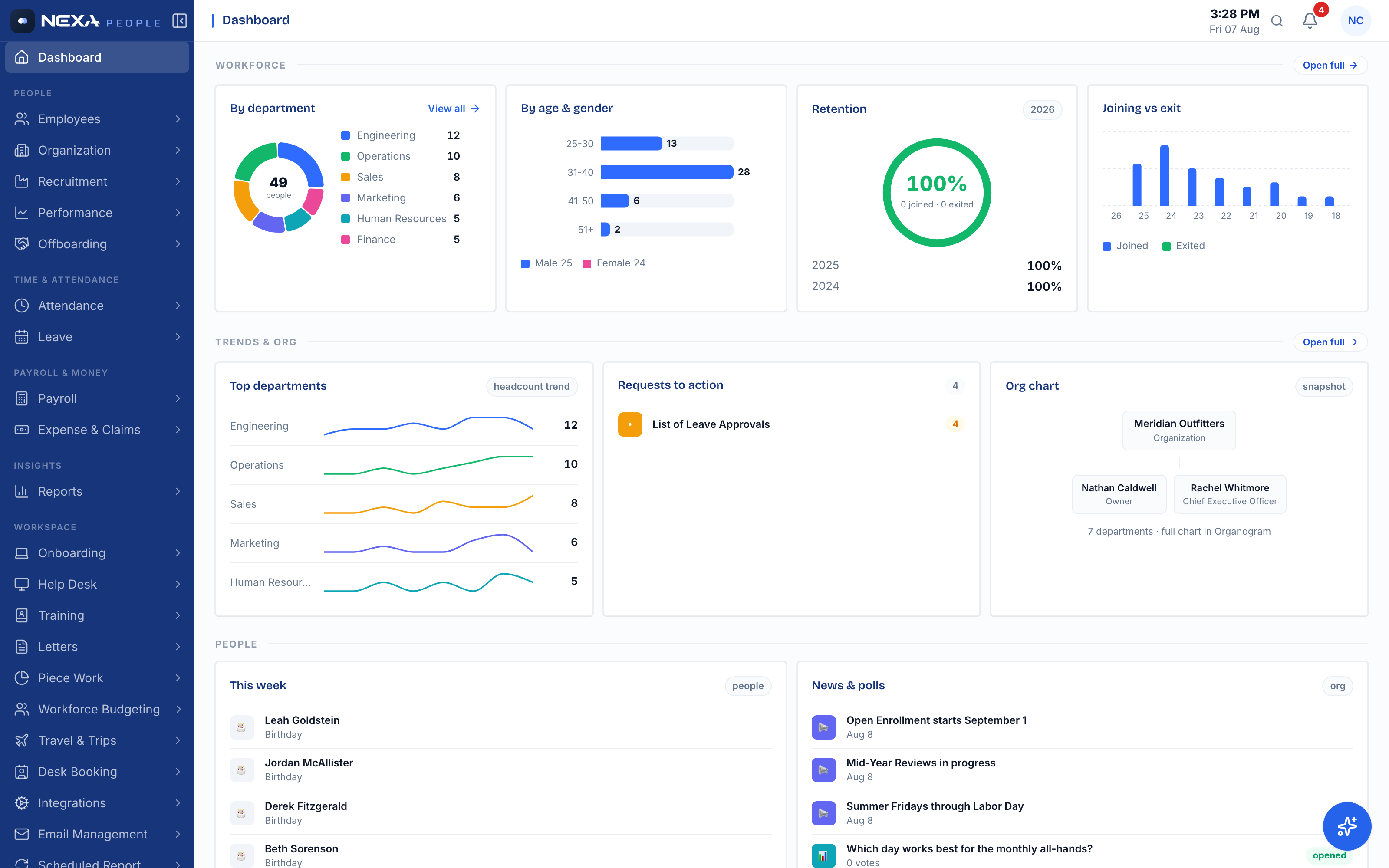Open notifications bell icon
Viewport: 1389px width, 868px height.
pos(1310,21)
